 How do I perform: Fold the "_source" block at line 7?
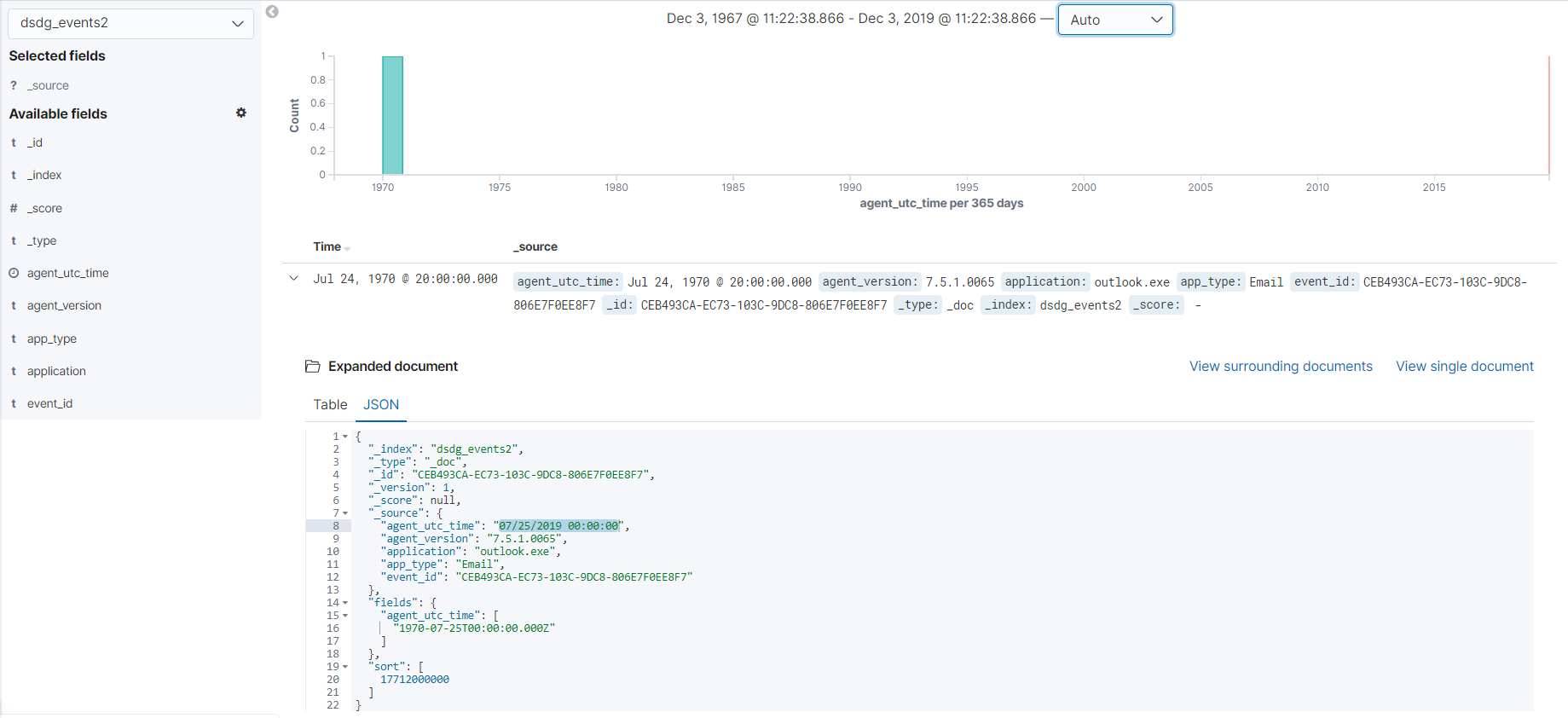pos(345,513)
